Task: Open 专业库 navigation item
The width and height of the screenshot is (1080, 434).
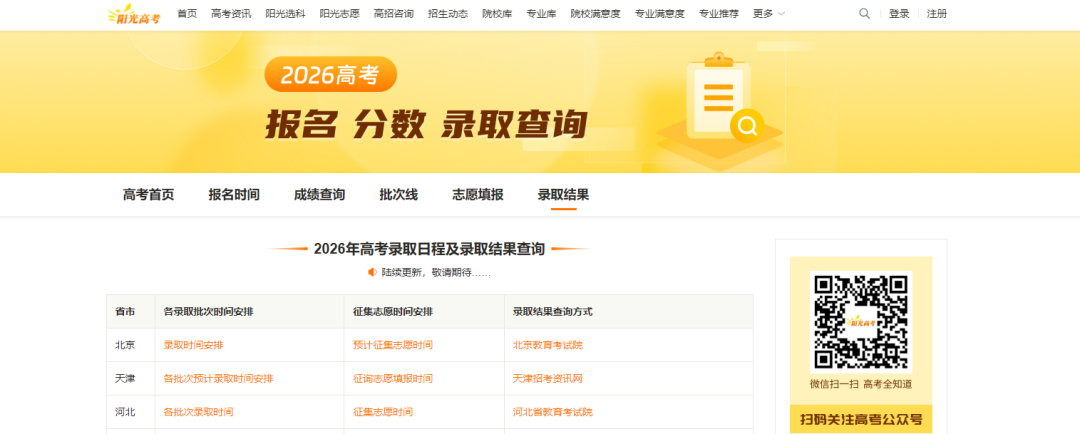Action: (x=541, y=14)
